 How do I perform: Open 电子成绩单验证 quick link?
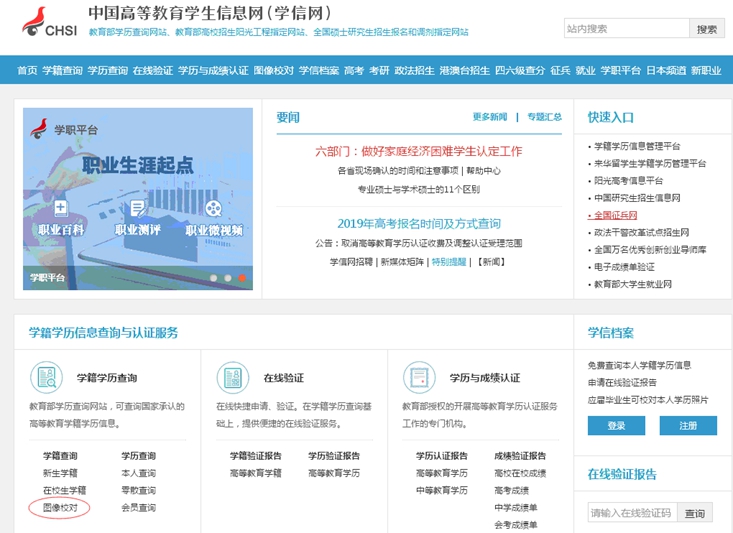point(624,267)
